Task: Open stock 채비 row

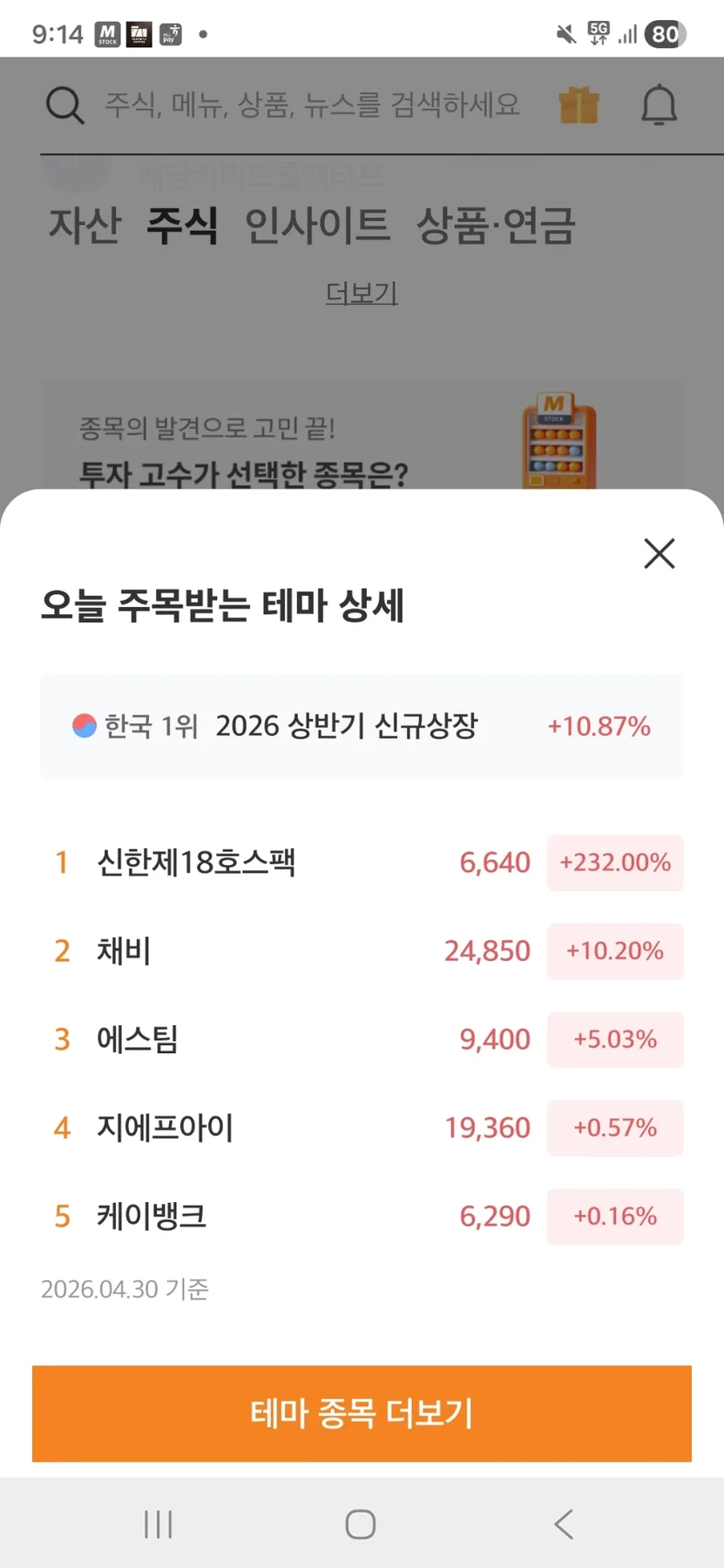Action: [362, 950]
